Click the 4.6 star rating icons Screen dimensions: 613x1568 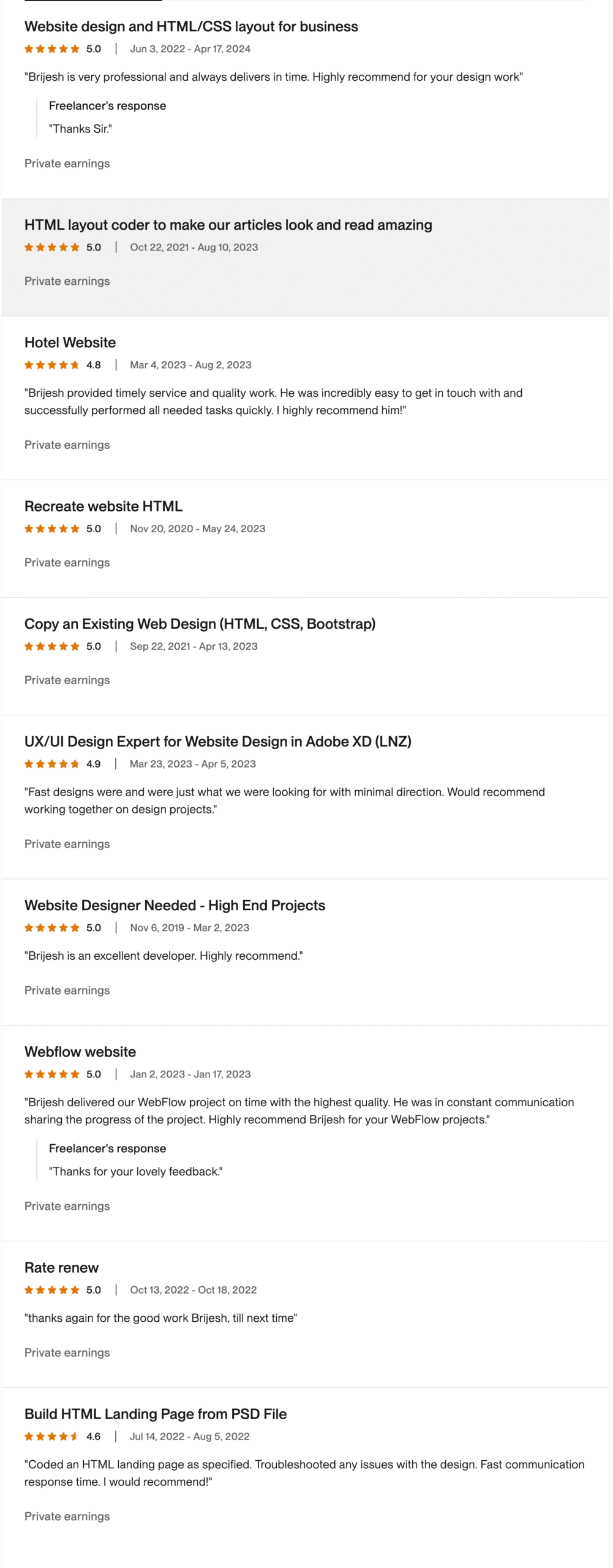pyautogui.click(x=52, y=1436)
